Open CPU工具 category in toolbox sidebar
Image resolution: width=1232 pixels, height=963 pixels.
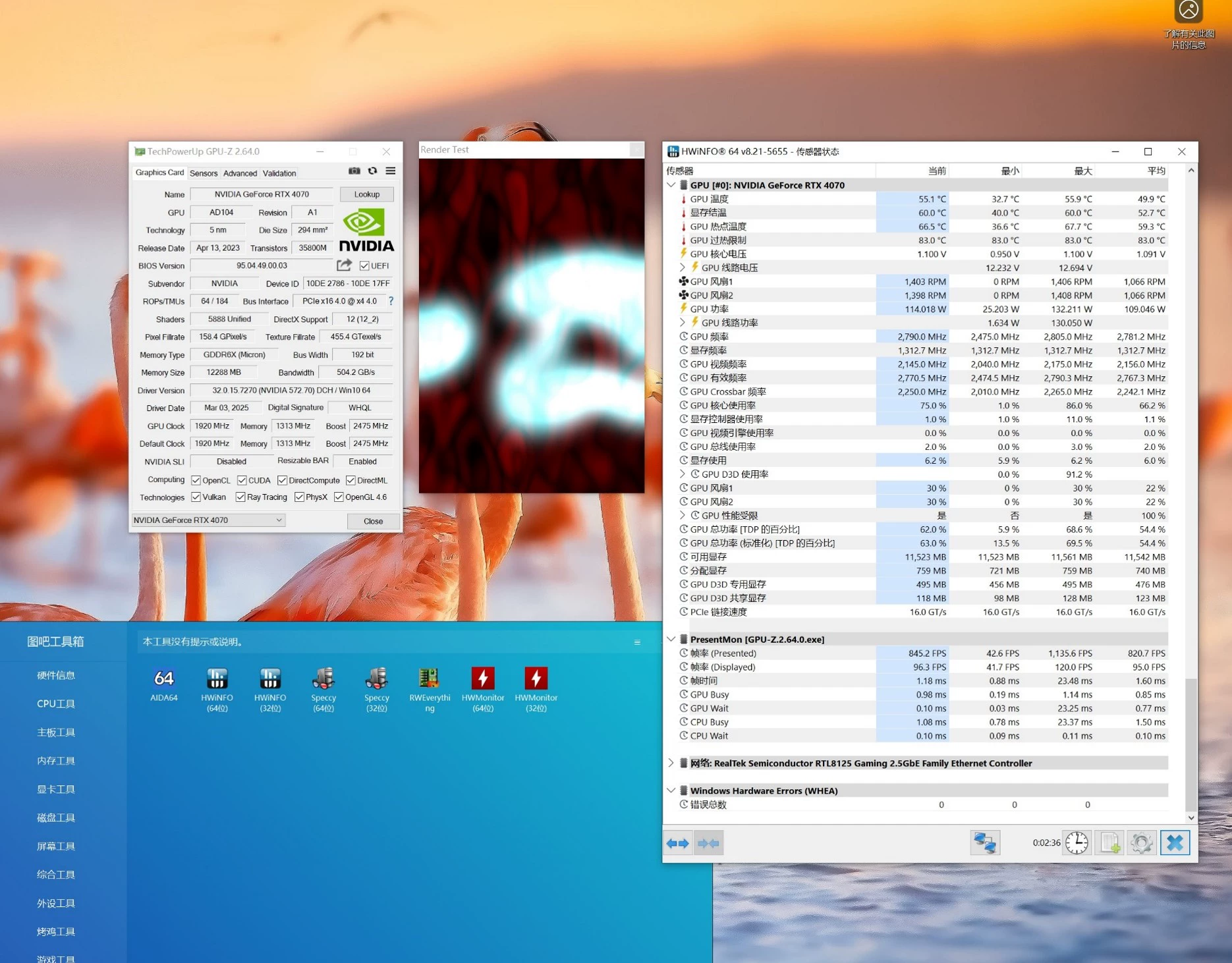click(56, 703)
